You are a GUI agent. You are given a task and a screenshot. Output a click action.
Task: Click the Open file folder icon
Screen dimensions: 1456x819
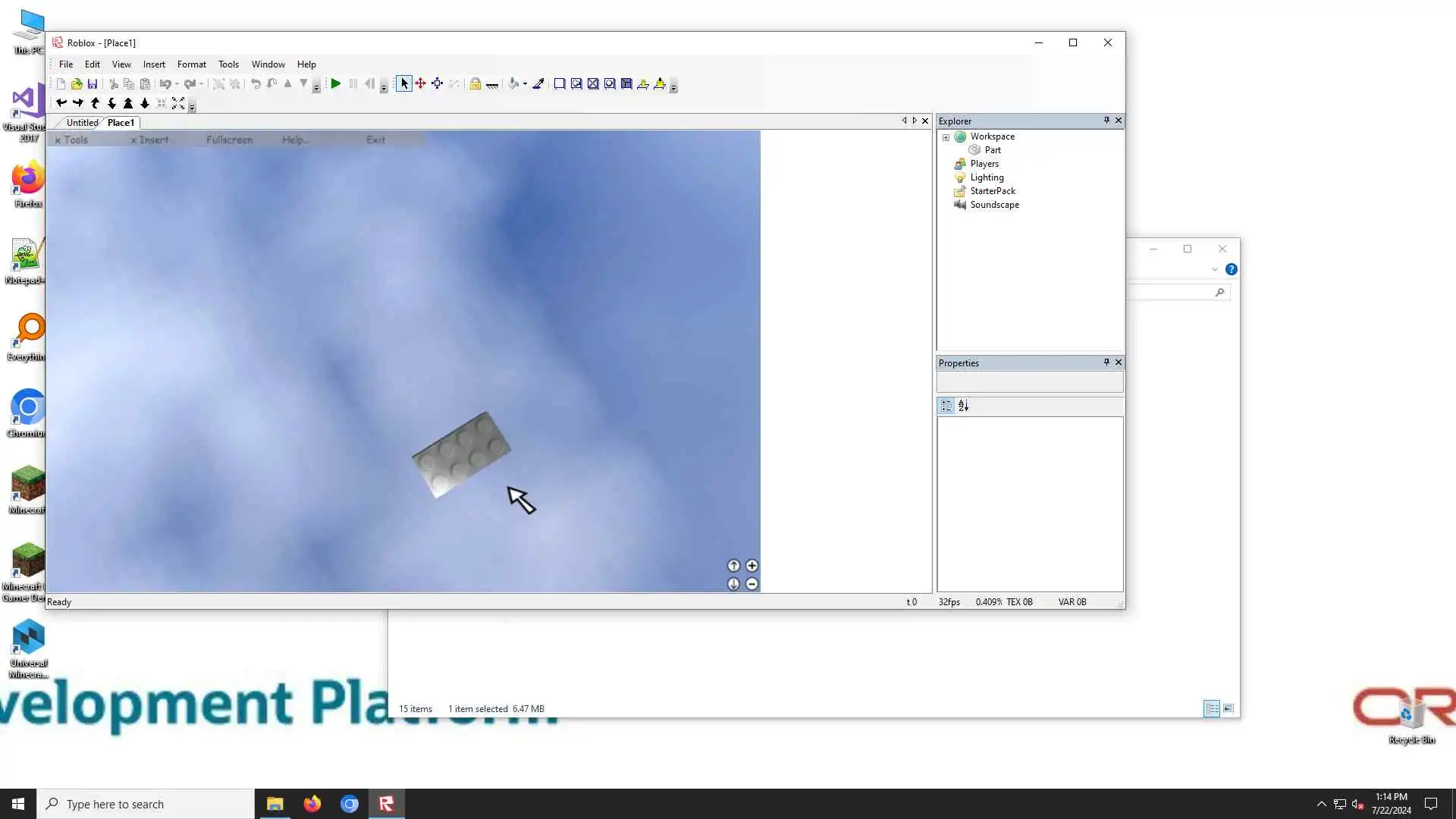[x=77, y=84]
